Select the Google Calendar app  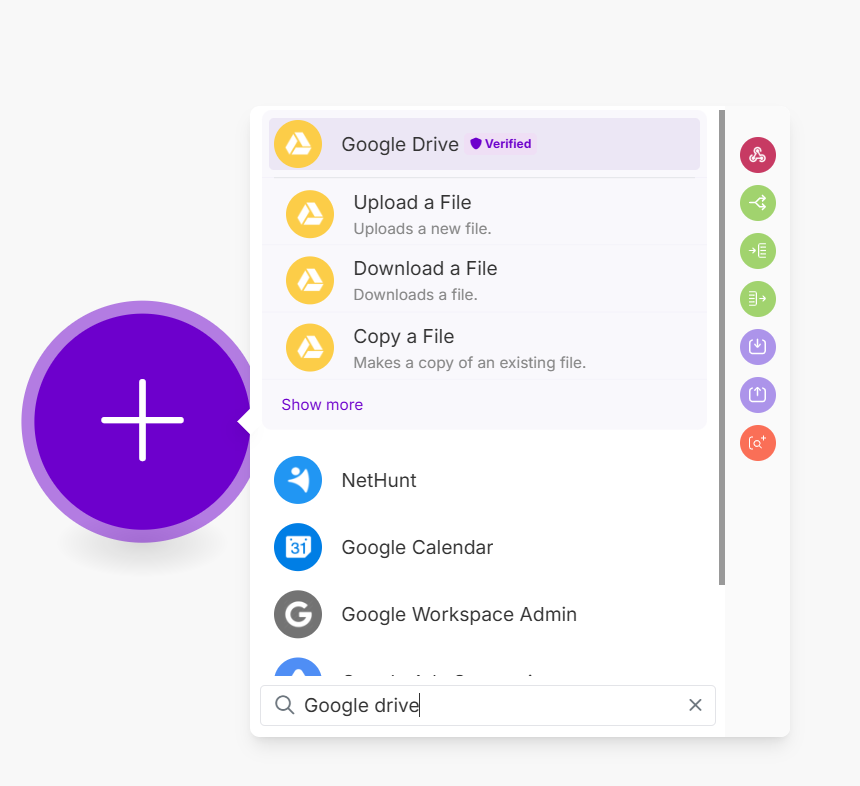click(x=484, y=547)
